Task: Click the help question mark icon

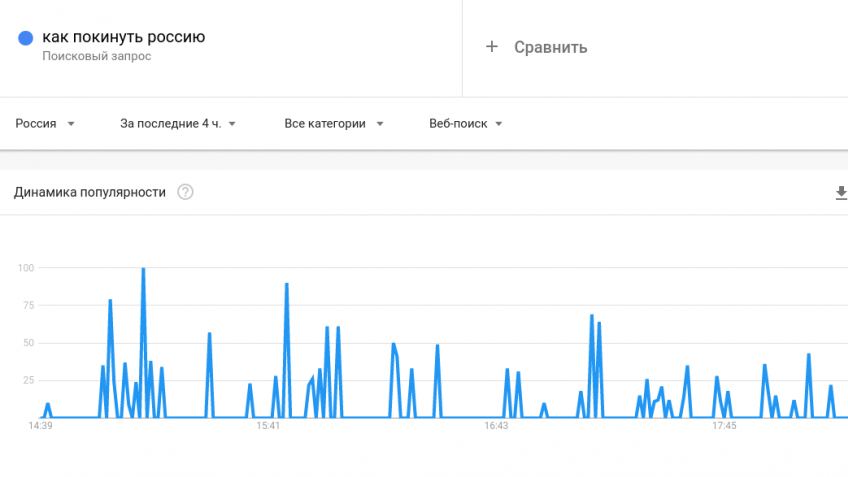Action: (185, 192)
